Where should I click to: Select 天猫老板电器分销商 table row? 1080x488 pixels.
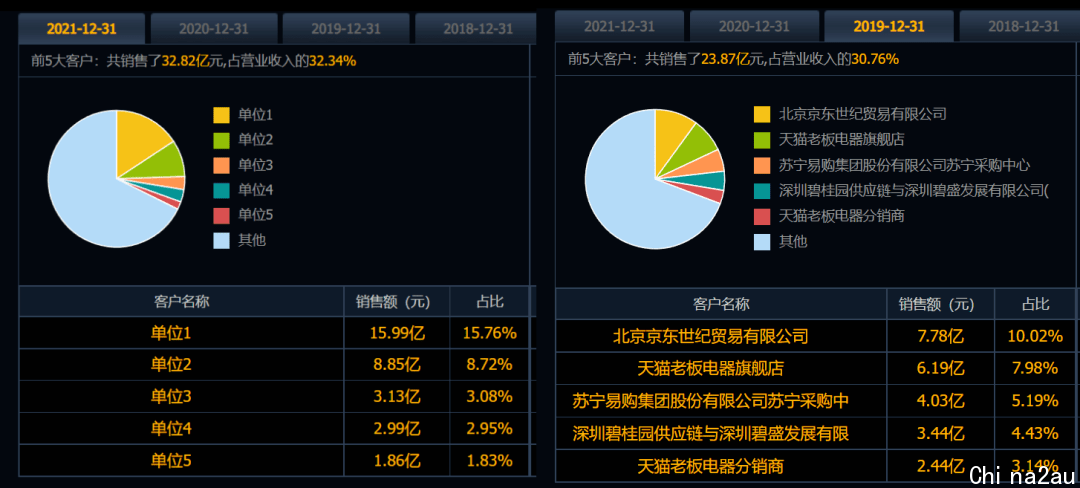(x=816, y=465)
